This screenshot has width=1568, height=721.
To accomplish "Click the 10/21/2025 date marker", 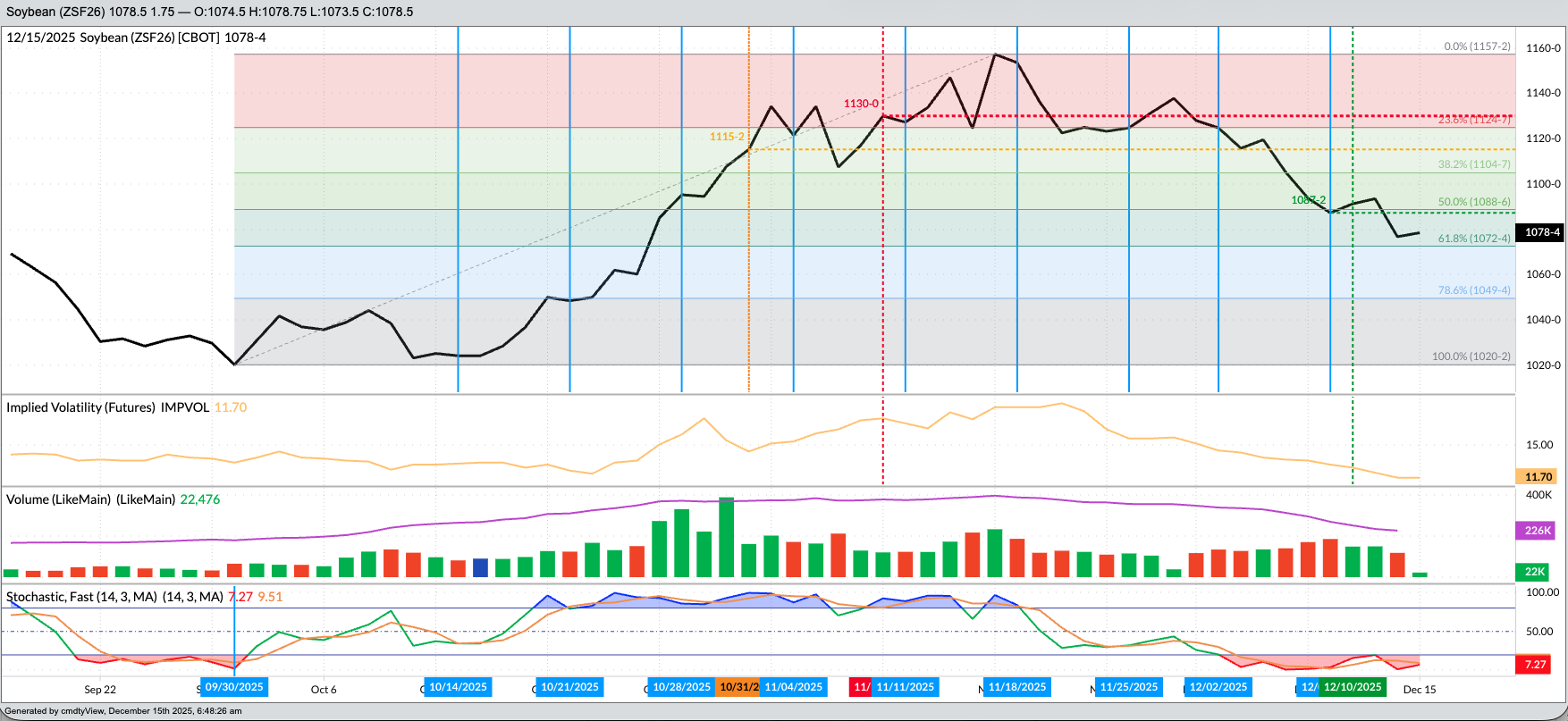I will (x=569, y=687).
